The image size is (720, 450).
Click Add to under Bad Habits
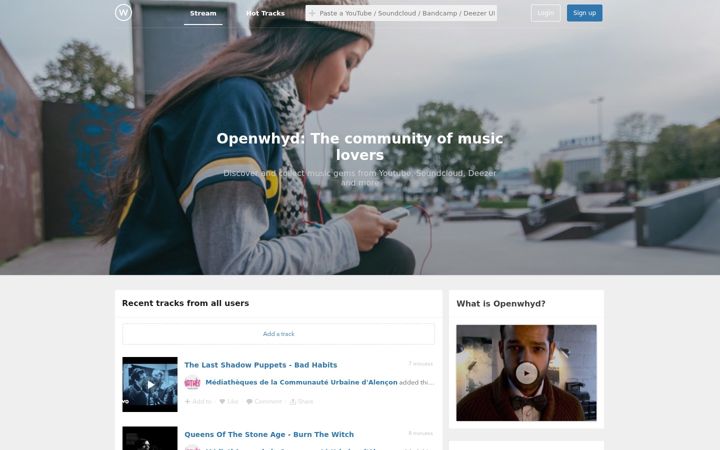[198, 401]
